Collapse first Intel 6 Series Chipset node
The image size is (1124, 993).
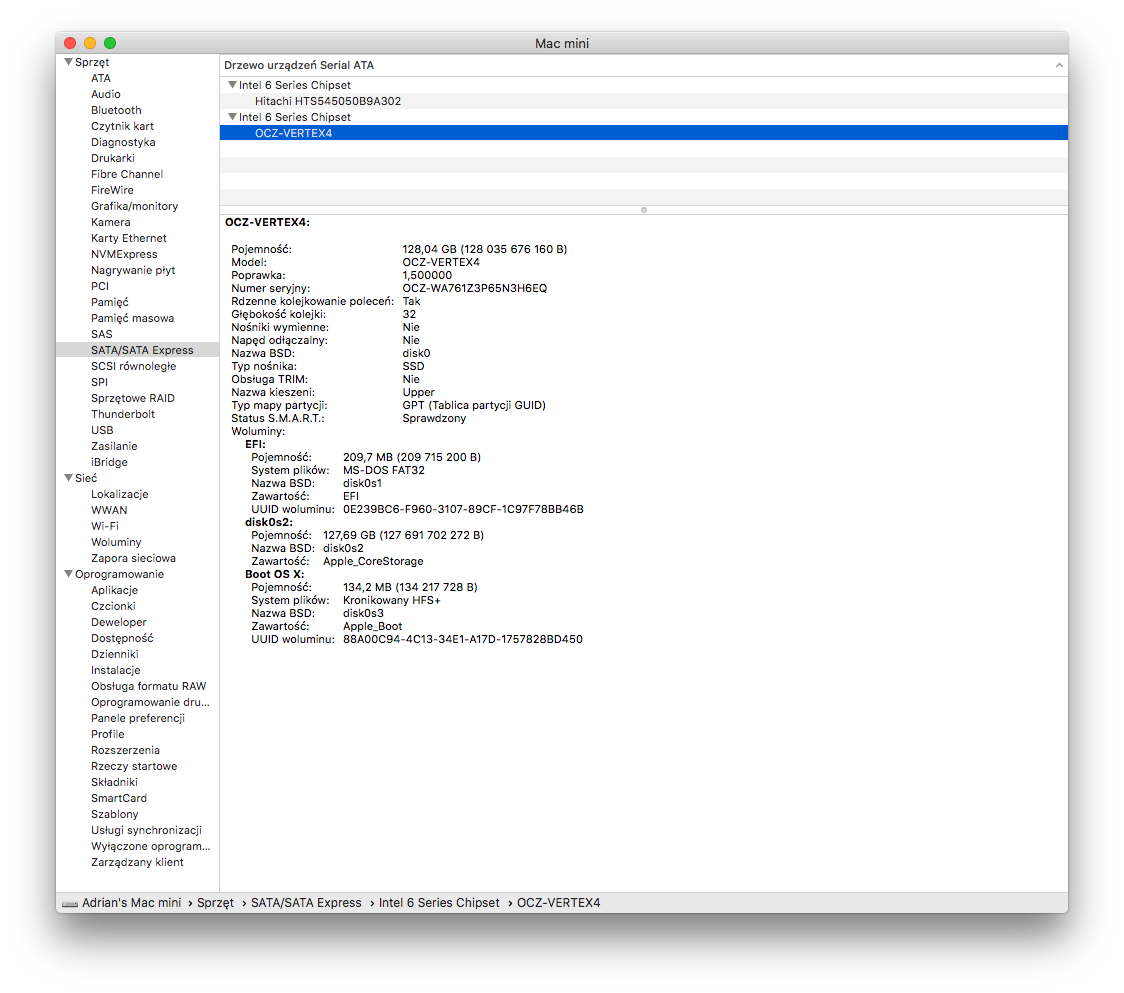coord(232,85)
